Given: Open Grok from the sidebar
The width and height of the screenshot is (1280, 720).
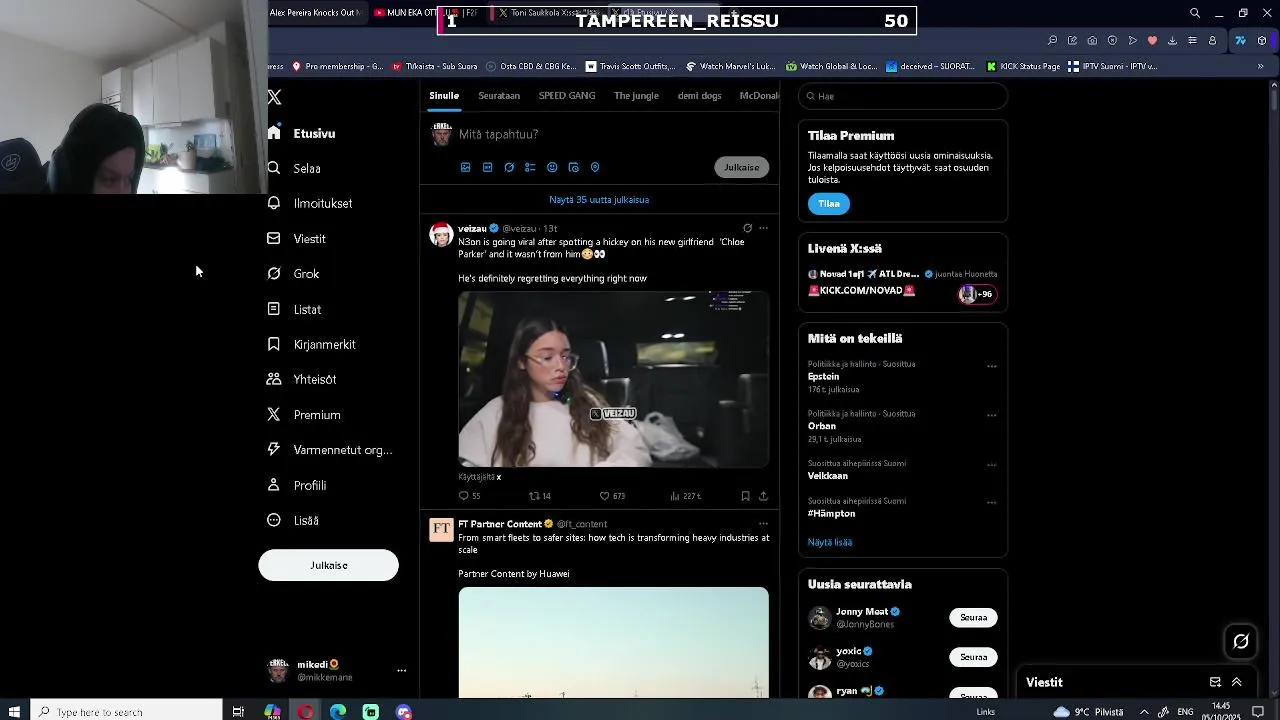Looking at the screenshot, I should pos(293,274).
